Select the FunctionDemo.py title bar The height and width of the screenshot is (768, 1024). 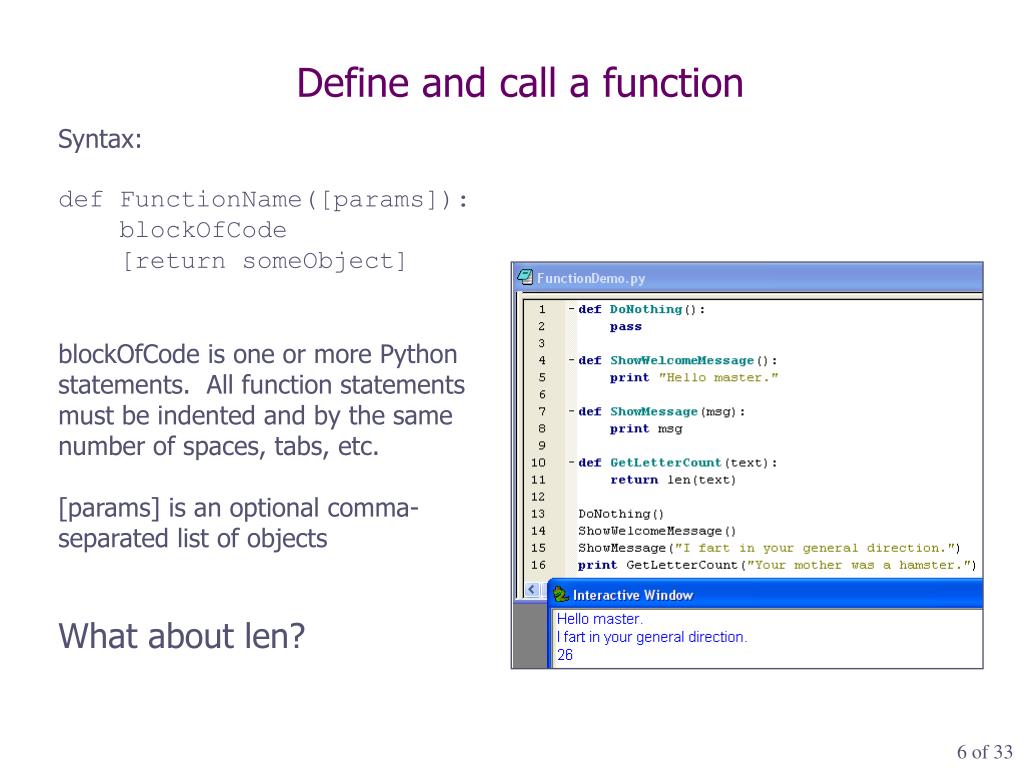747,278
